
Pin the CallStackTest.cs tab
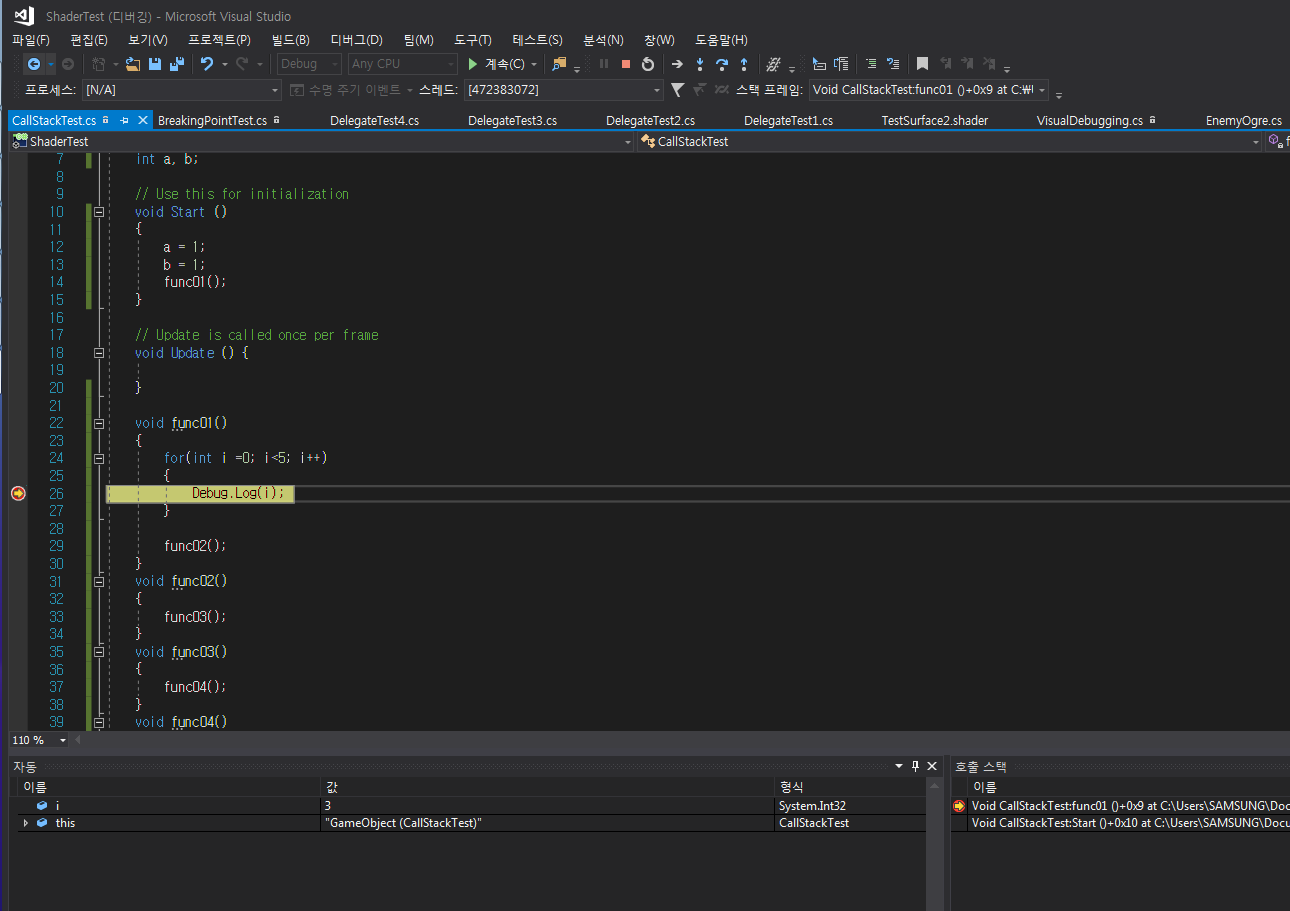pos(124,120)
